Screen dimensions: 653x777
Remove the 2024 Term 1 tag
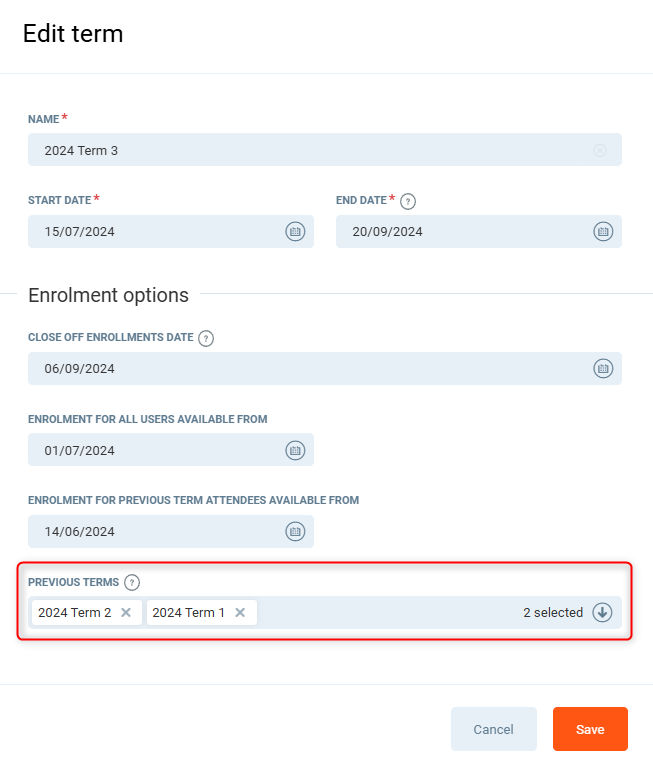pyautogui.click(x=240, y=612)
